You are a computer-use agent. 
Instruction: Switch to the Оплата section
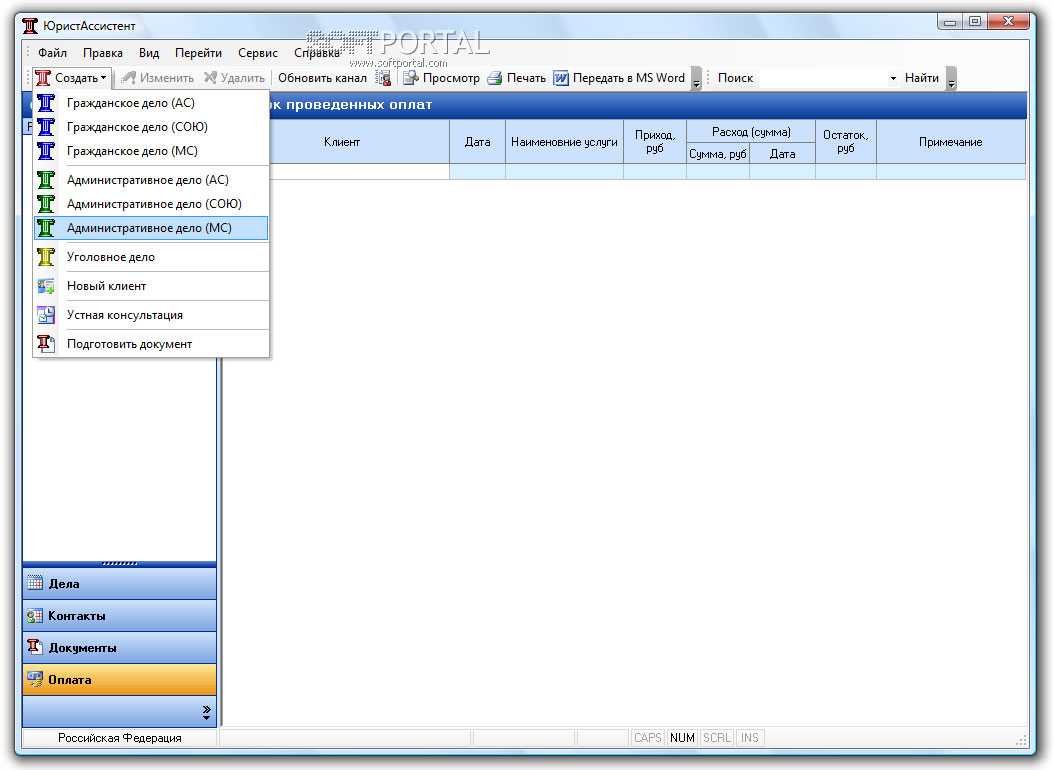120,679
